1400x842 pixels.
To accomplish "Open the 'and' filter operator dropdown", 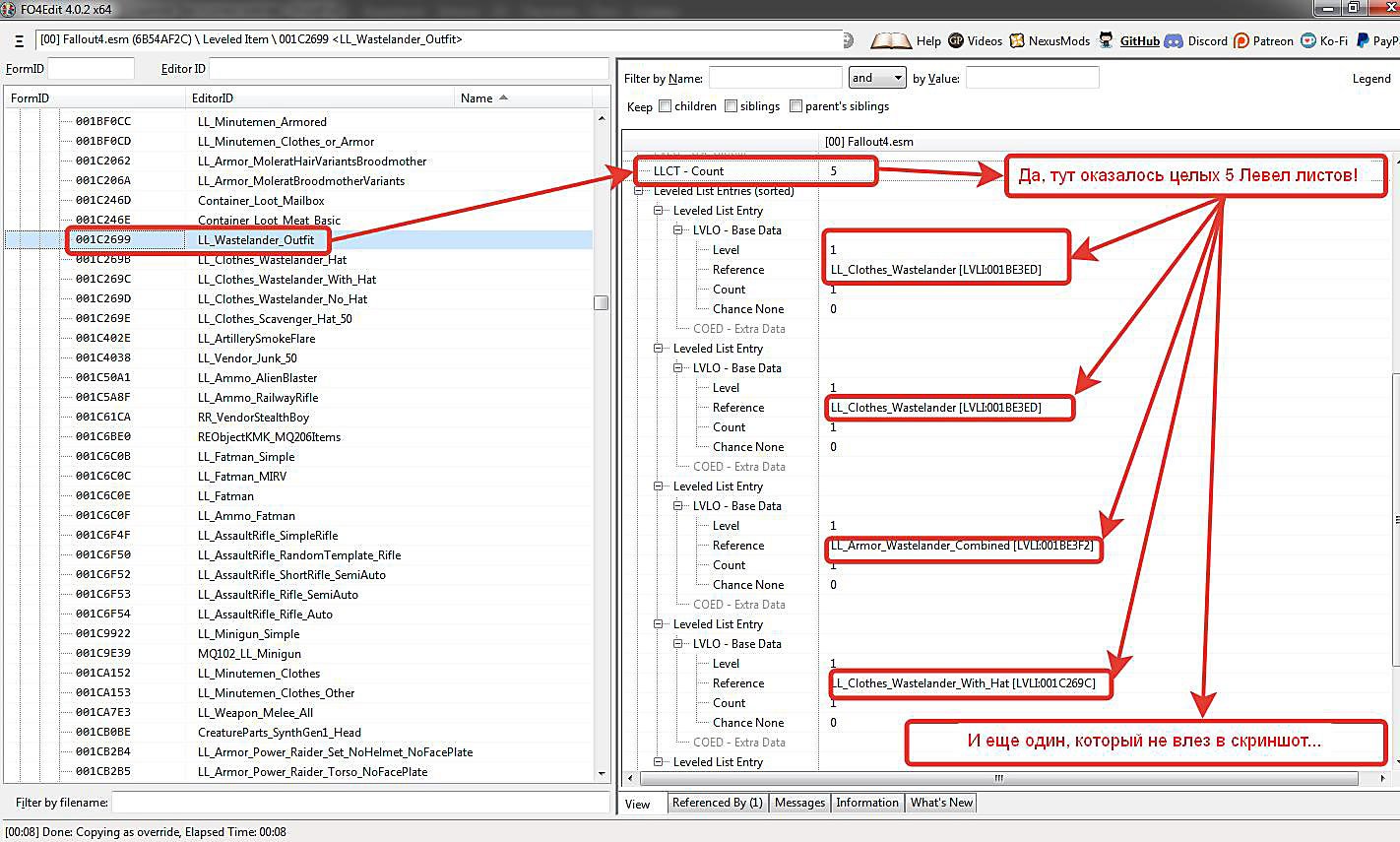I will click(x=876, y=78).
